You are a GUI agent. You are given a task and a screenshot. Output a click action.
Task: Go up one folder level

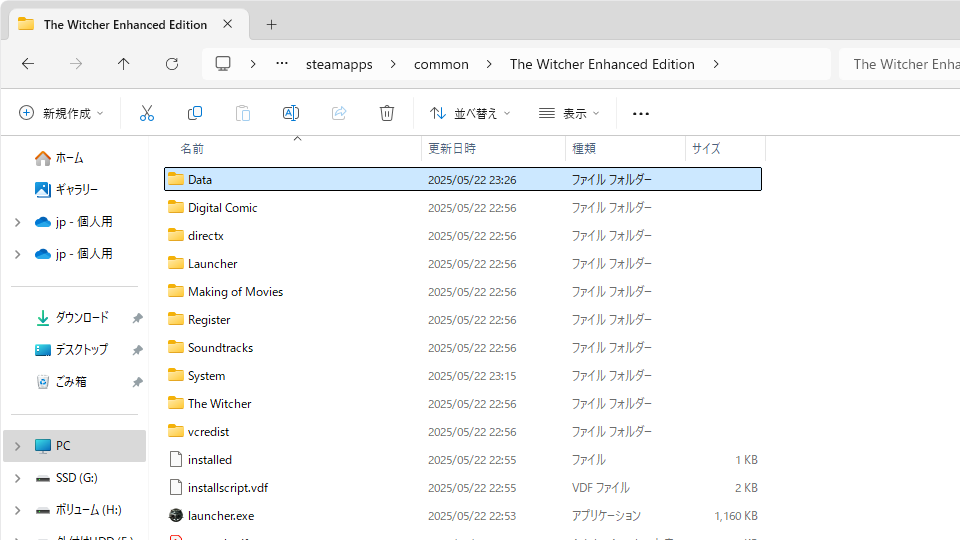coord(124,64)
